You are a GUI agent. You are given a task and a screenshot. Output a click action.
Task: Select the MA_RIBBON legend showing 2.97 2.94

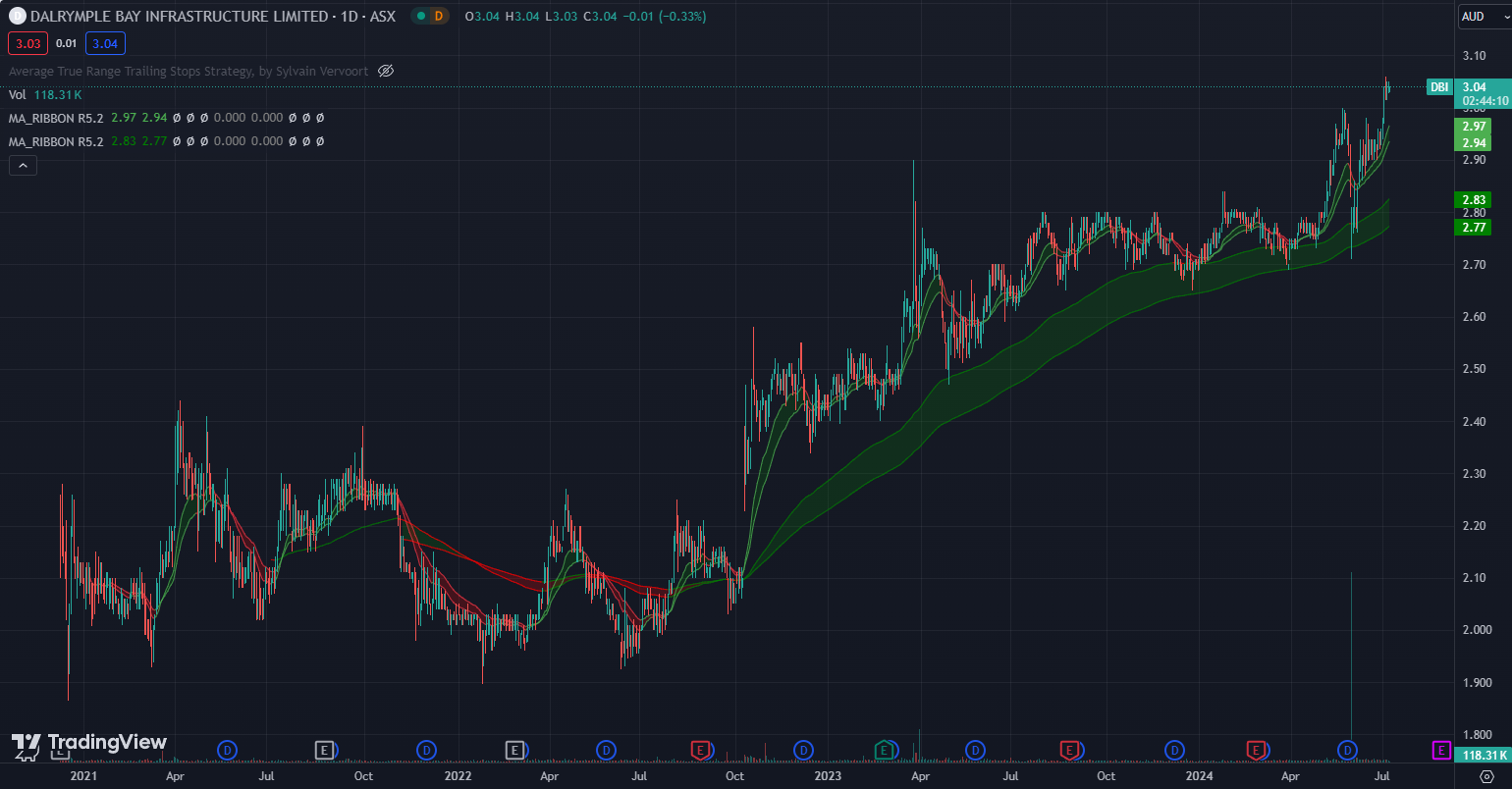tap(167, 118)
